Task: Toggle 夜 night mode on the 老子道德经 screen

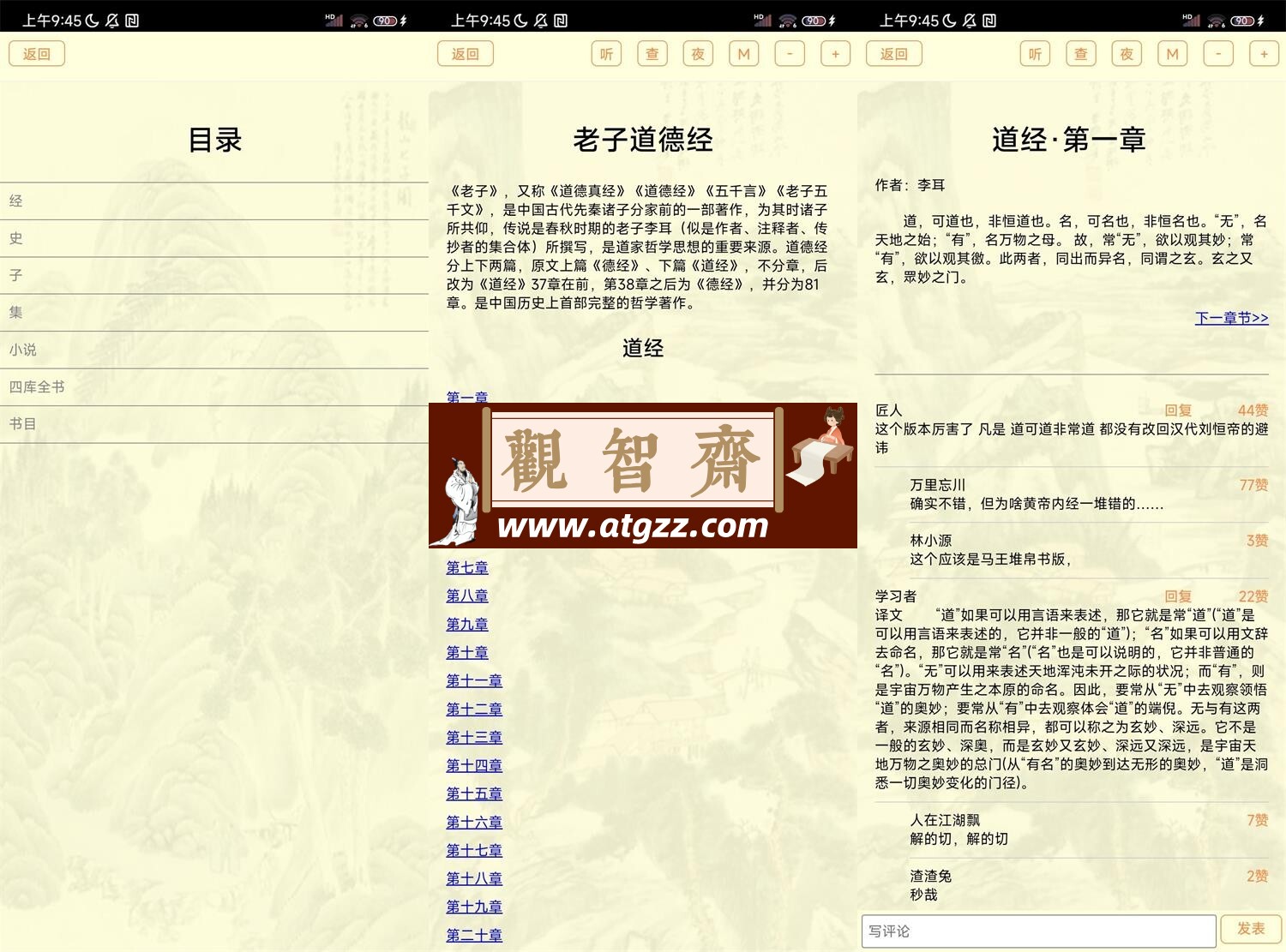Action: coord(698,54)
